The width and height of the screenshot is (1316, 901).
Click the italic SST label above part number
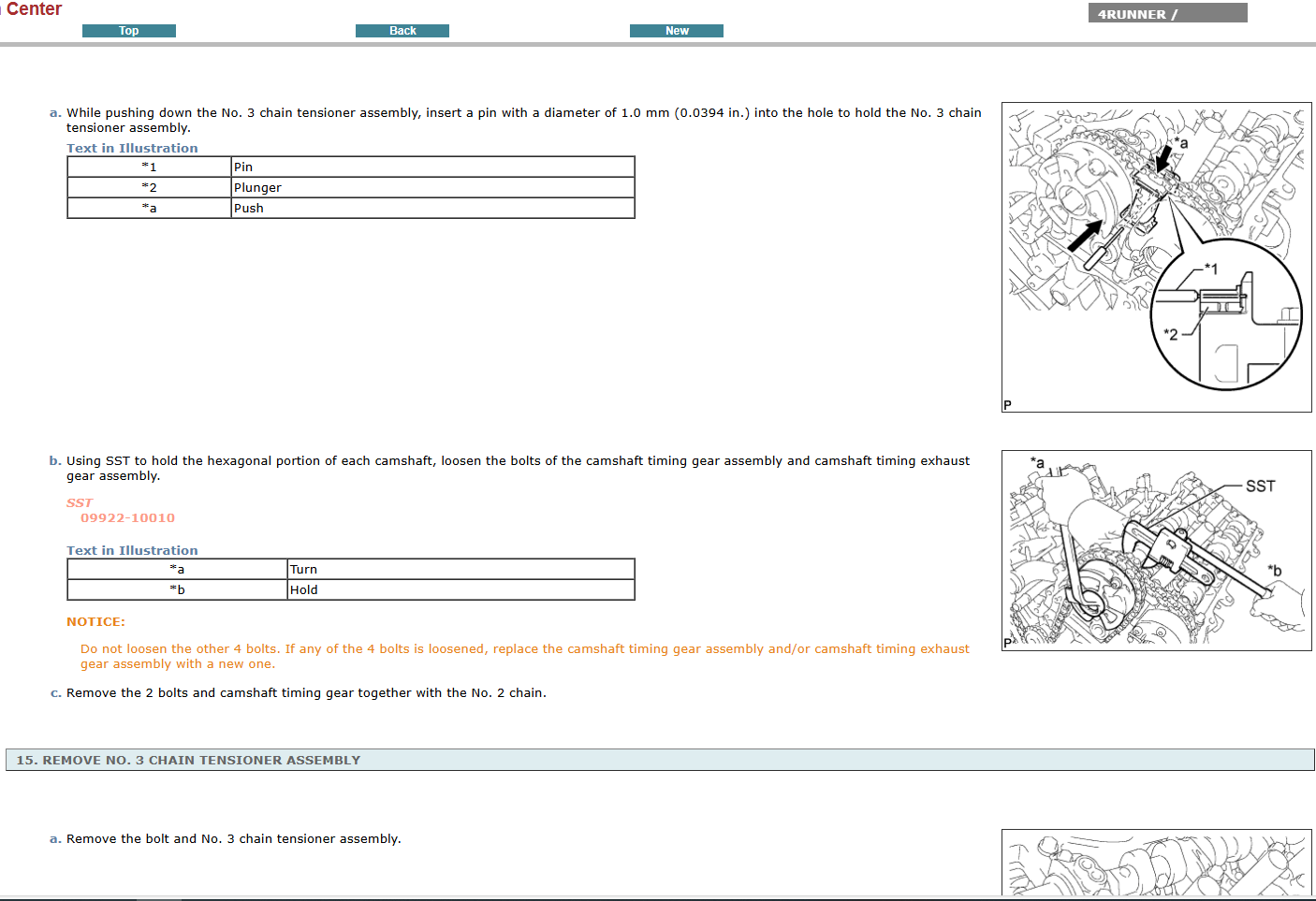80,503
